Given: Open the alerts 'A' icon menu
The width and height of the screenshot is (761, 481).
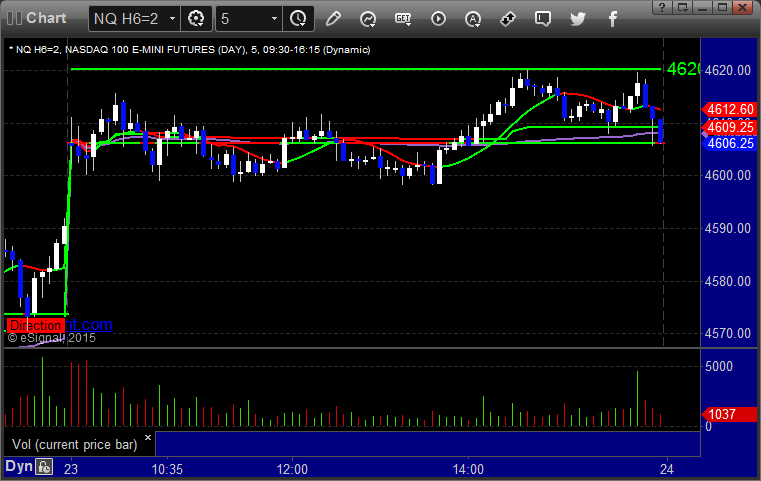Looking at the screenshot, I should [x=473, y=19].
